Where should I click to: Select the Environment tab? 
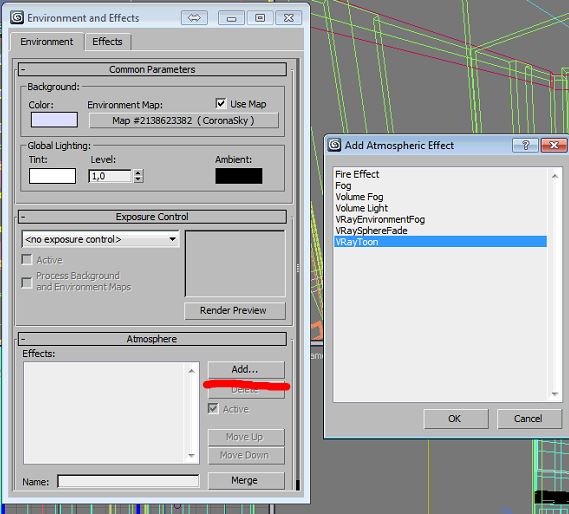click(46, 42)
